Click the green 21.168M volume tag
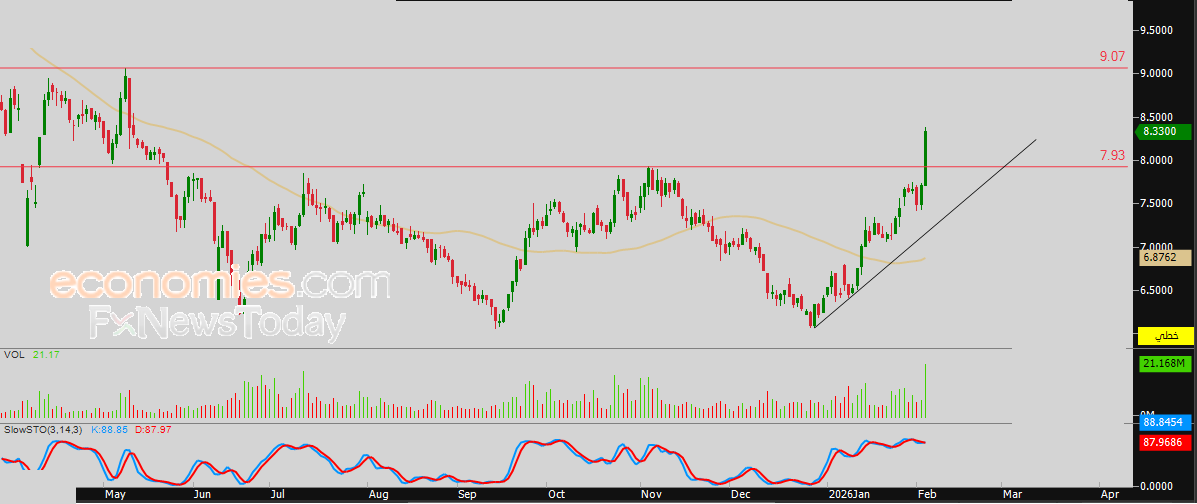This screenshot has height=504, width=1197. point(1164,364)
